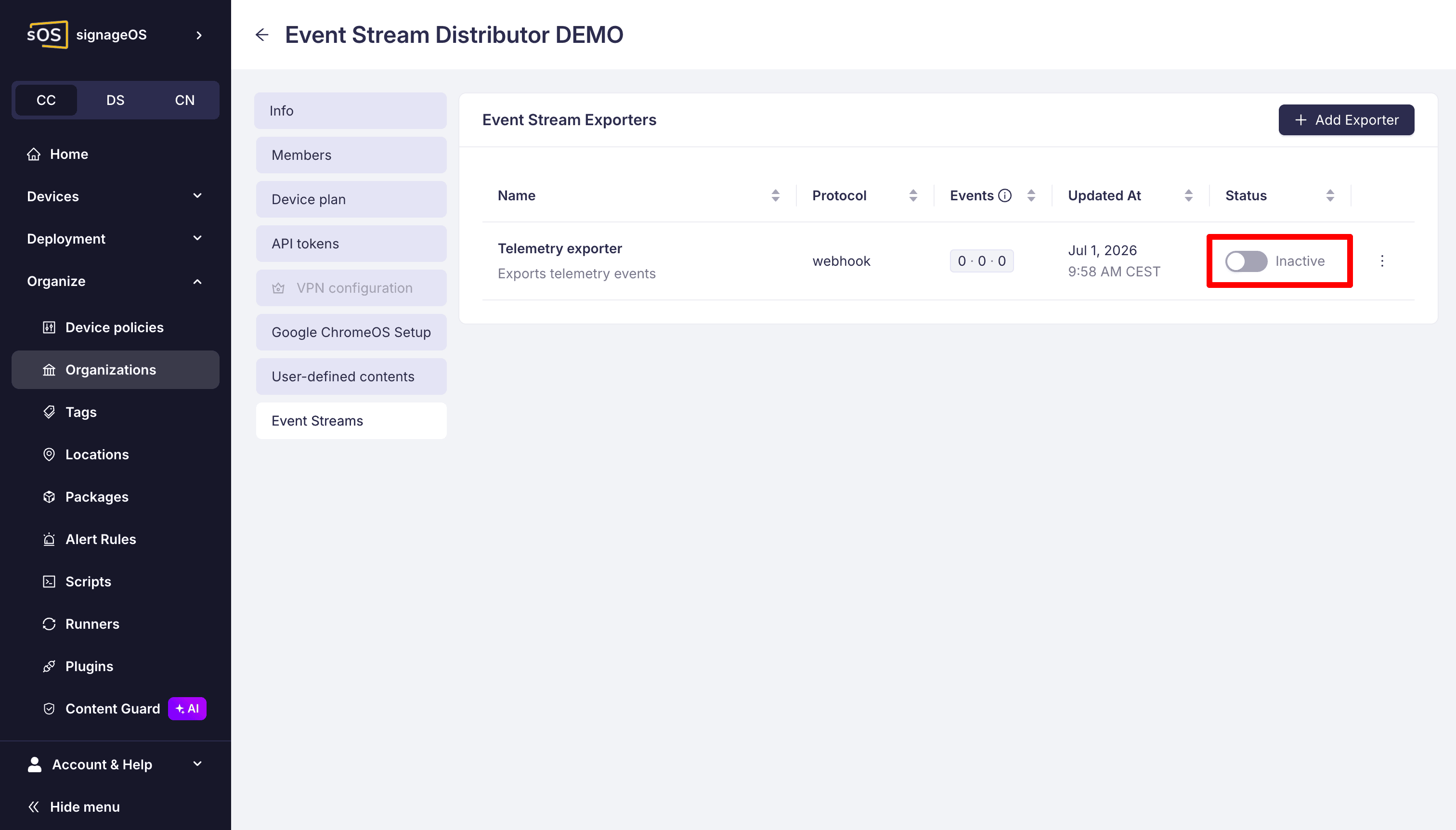
Task: Click the Device policies icon
Action: pos(49,327)
